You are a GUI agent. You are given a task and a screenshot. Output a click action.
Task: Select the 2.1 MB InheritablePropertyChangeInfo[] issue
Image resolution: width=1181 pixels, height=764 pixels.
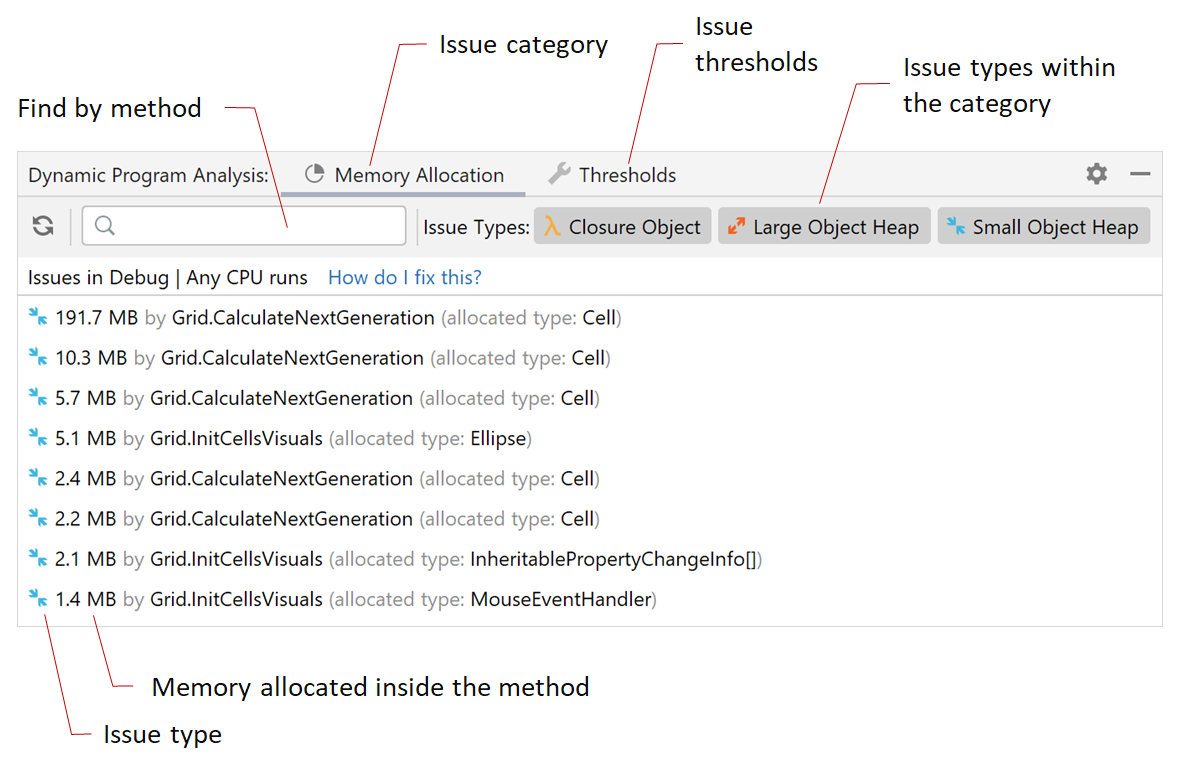[x=395, y=559]
